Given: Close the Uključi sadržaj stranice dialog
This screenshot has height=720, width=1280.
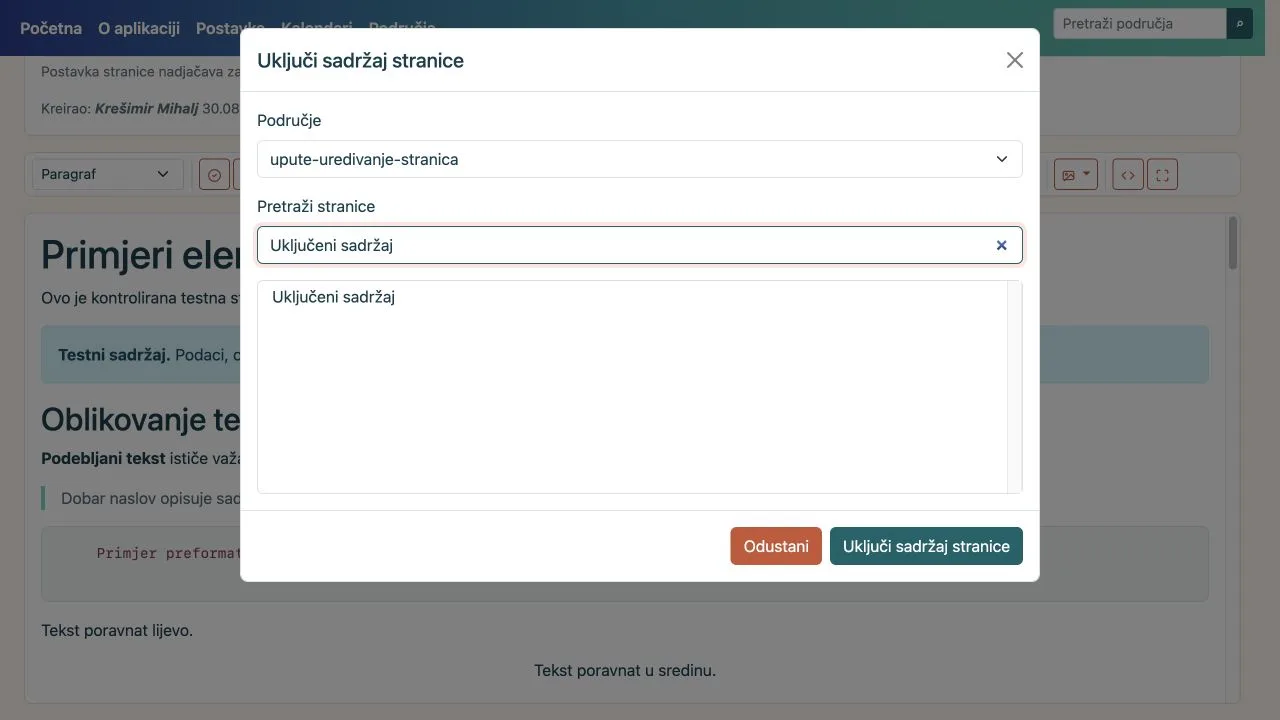Looking at the screenshot, I should (x=1015, y=60).
